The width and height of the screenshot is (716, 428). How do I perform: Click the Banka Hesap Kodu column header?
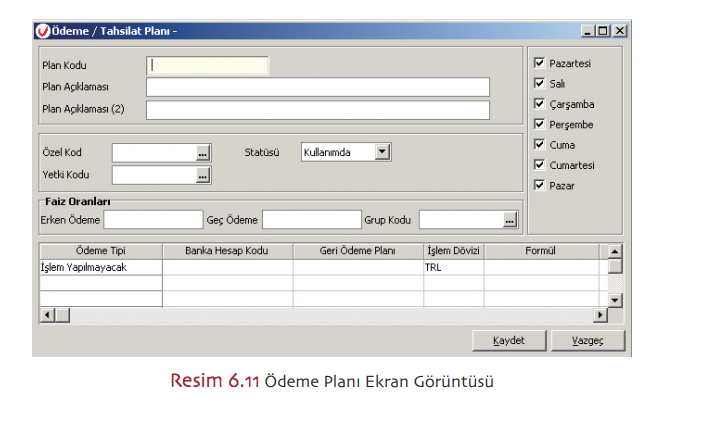point(227,250)
